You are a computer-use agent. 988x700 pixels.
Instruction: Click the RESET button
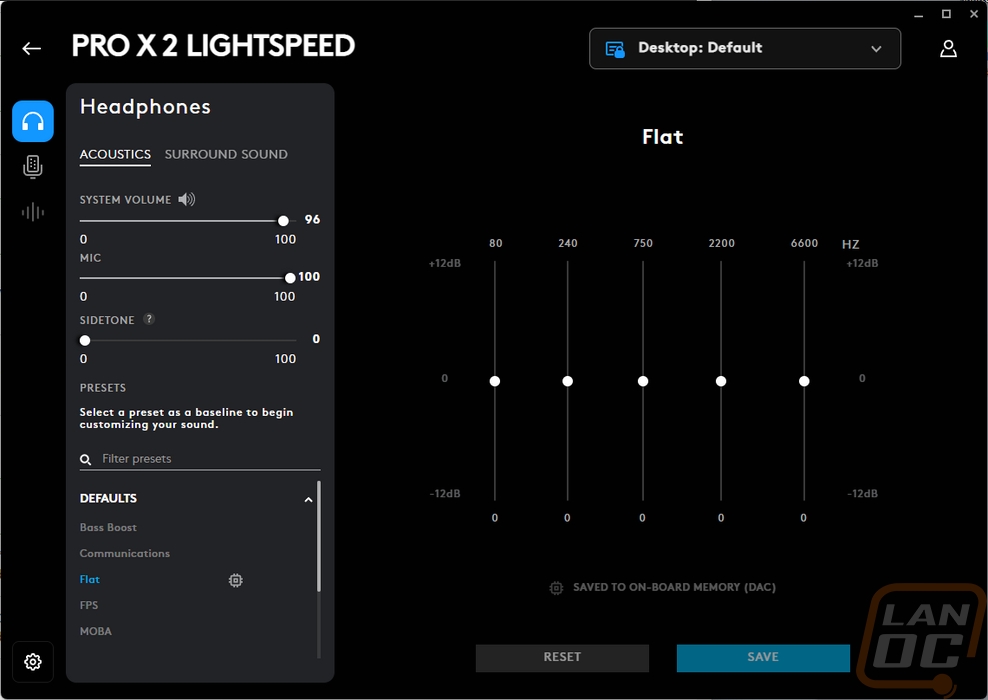(562, 657)
